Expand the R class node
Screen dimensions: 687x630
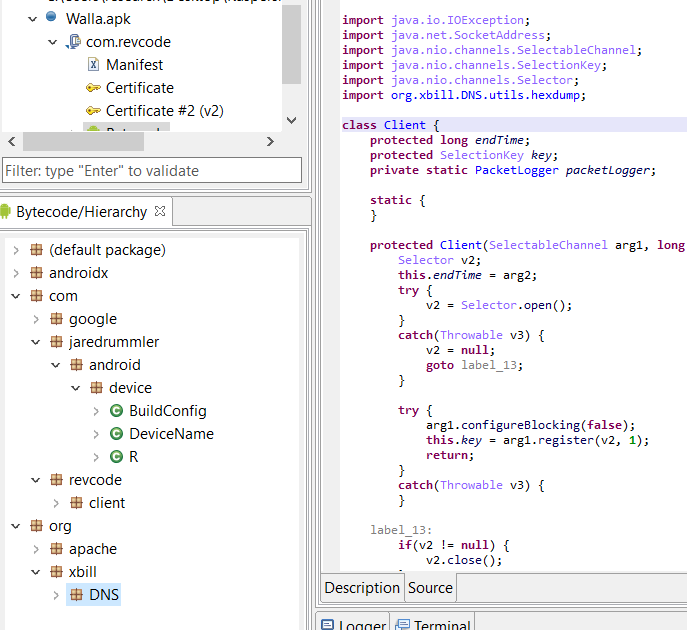pyautogui.click(x=96, y=457)
